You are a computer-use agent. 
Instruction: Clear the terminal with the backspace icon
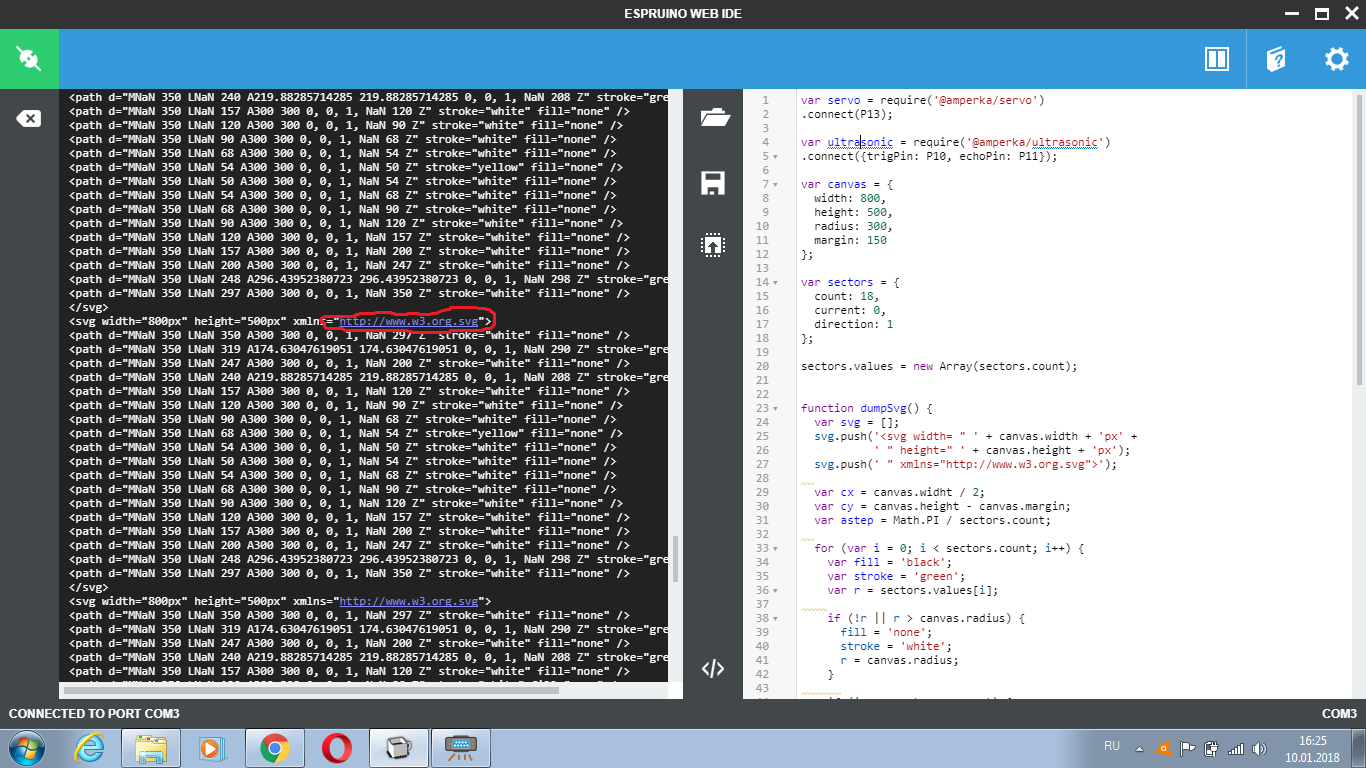pyautogui.click(x=29, y=119)
